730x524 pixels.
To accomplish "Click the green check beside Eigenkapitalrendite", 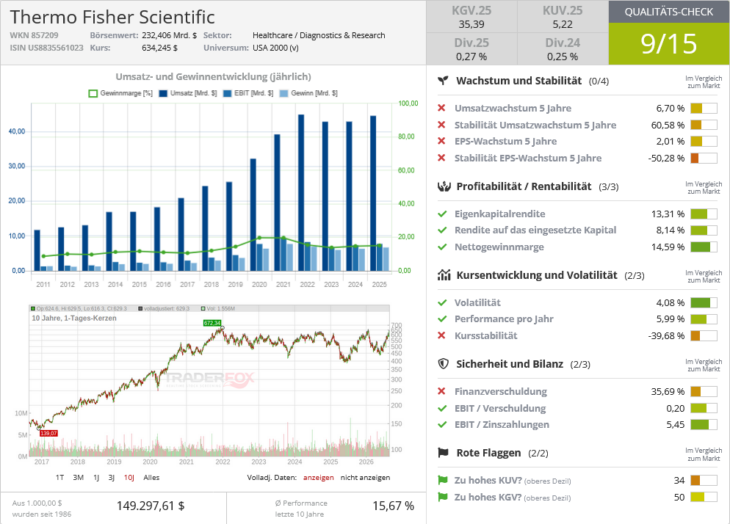I will pos(442,214).
